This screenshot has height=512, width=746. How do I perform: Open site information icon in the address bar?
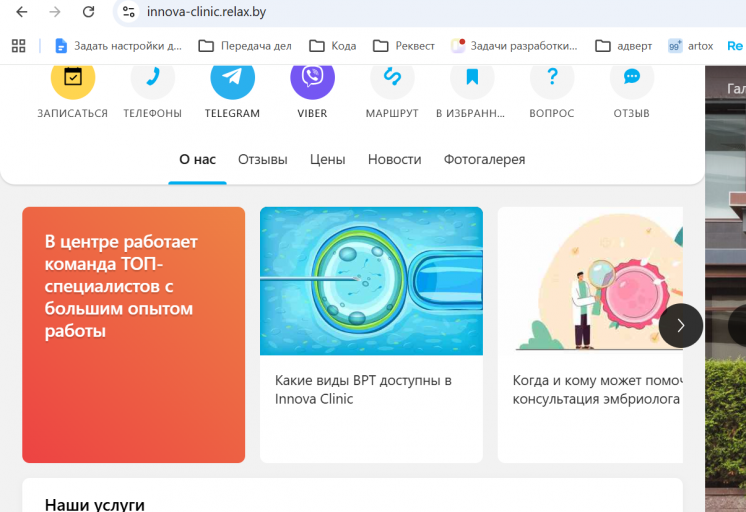coord(128,12)
